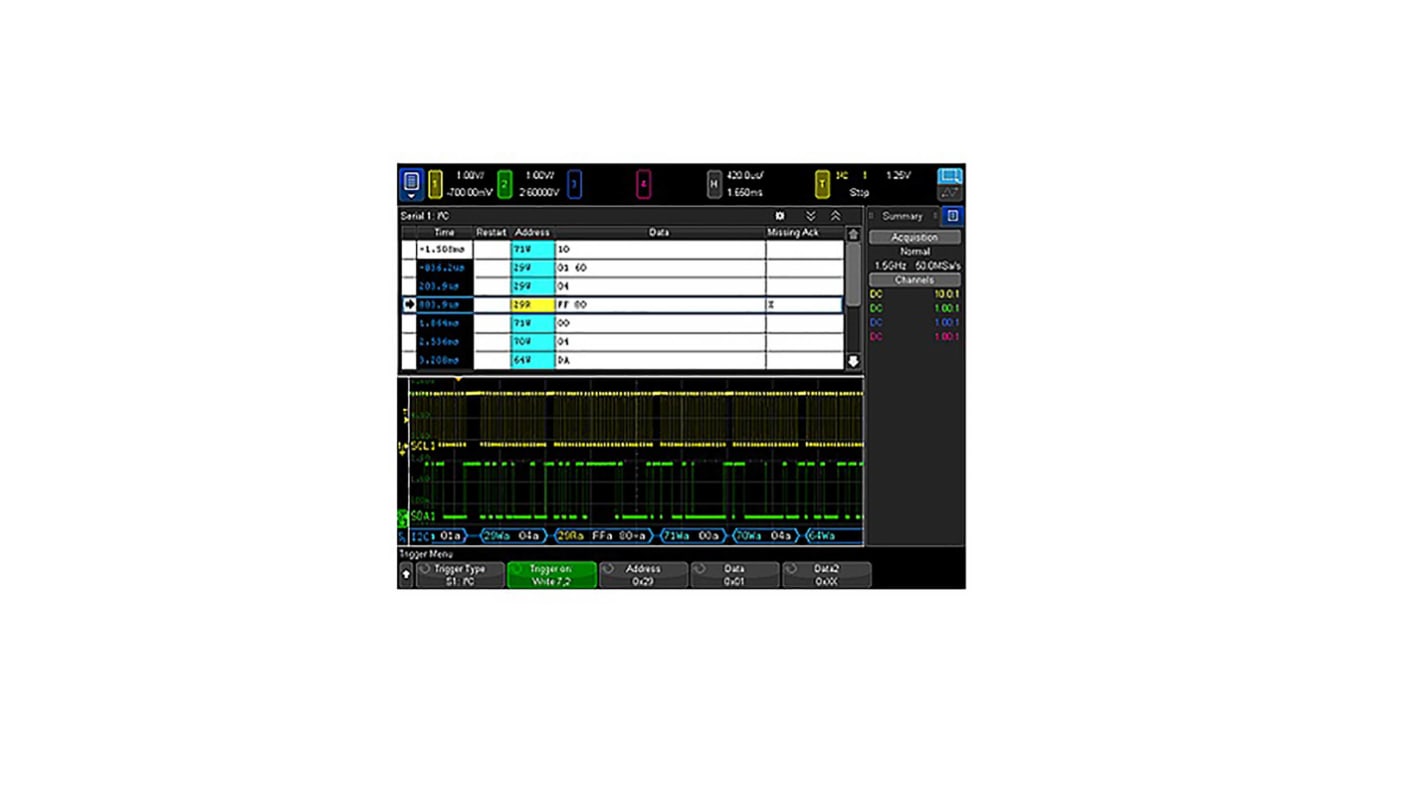Select the green Channel 2 icon
Image resolution: width=1420 pixels, height=798 pixels.
(503, 182)
